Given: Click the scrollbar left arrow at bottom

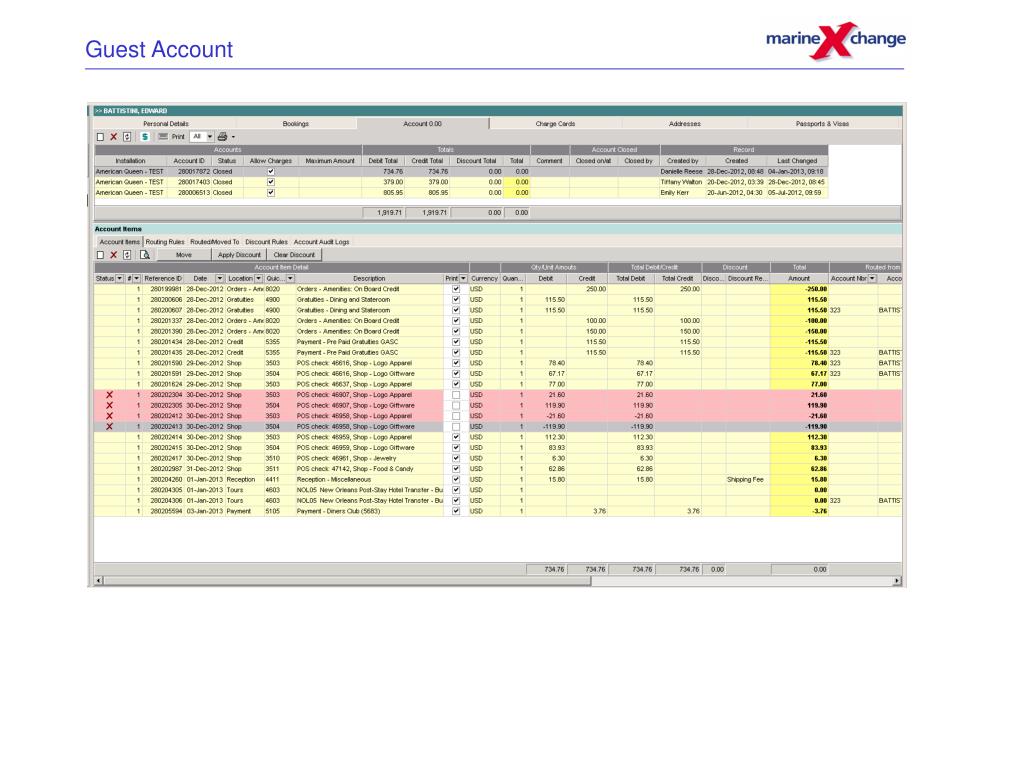Looking at the screenshot, I should (99, 581).
